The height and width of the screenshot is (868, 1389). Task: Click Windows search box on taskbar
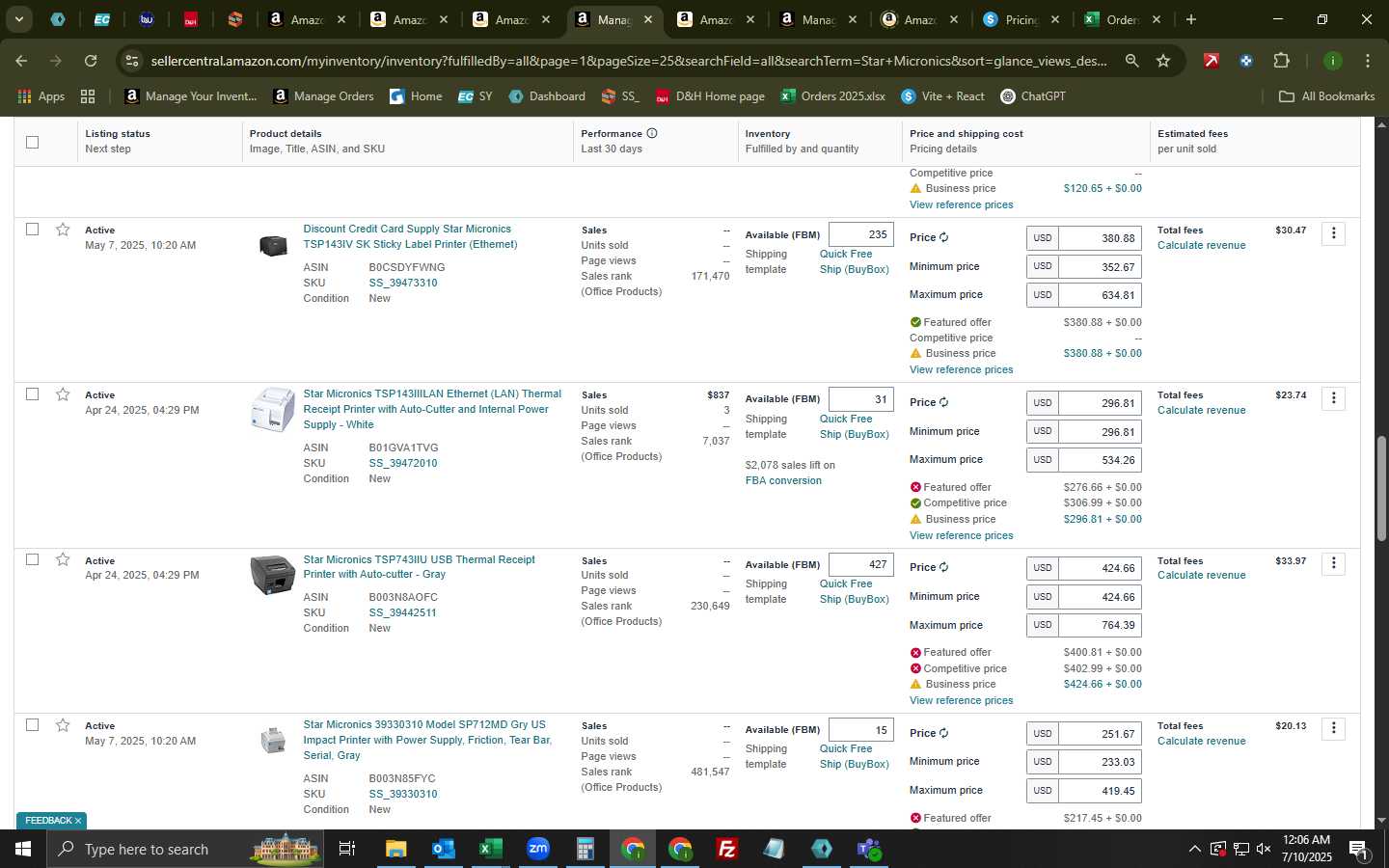(183, 849)
